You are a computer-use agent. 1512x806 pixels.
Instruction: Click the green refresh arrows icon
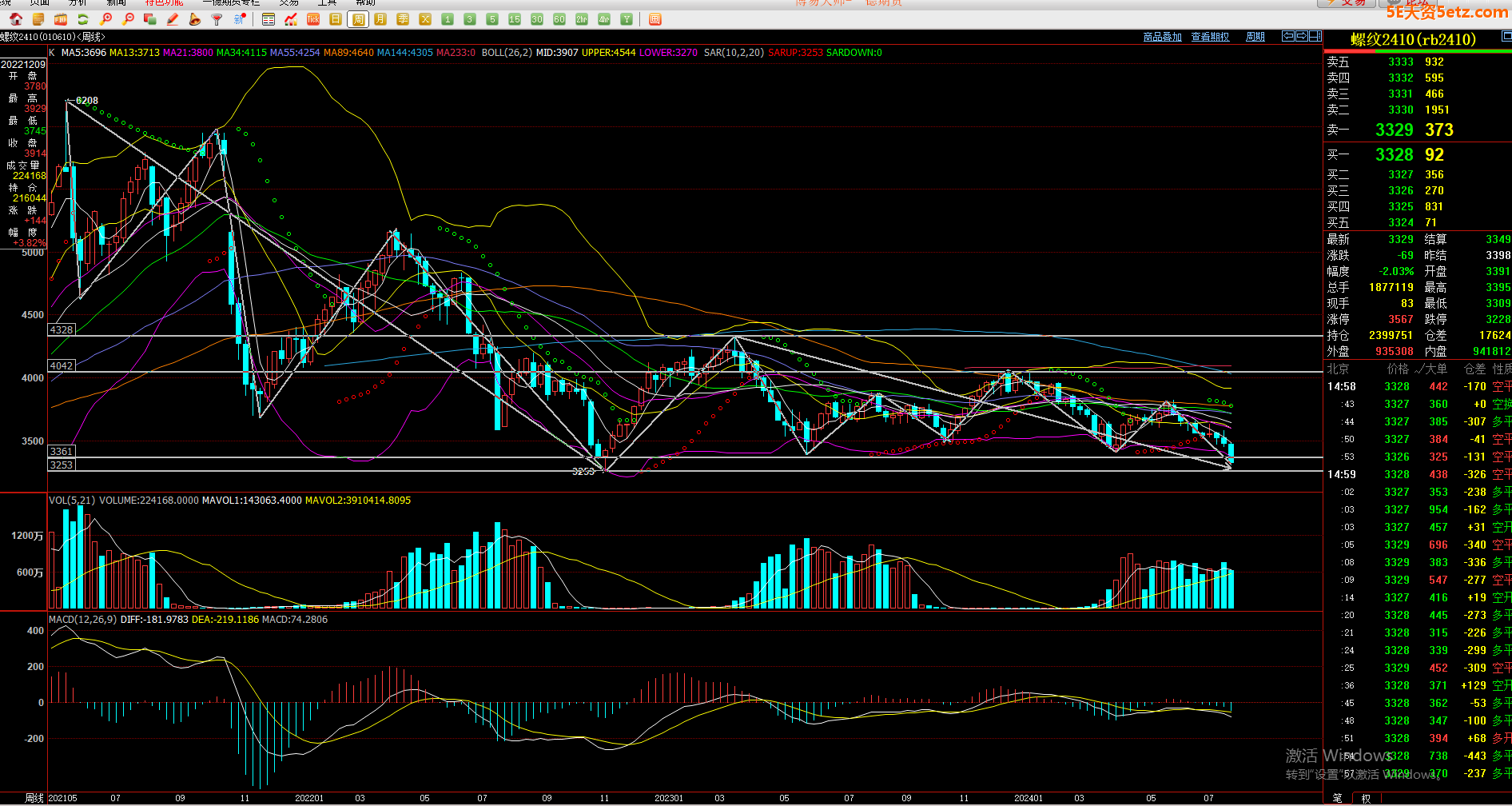pyautogui.click(x=82, y=19)
